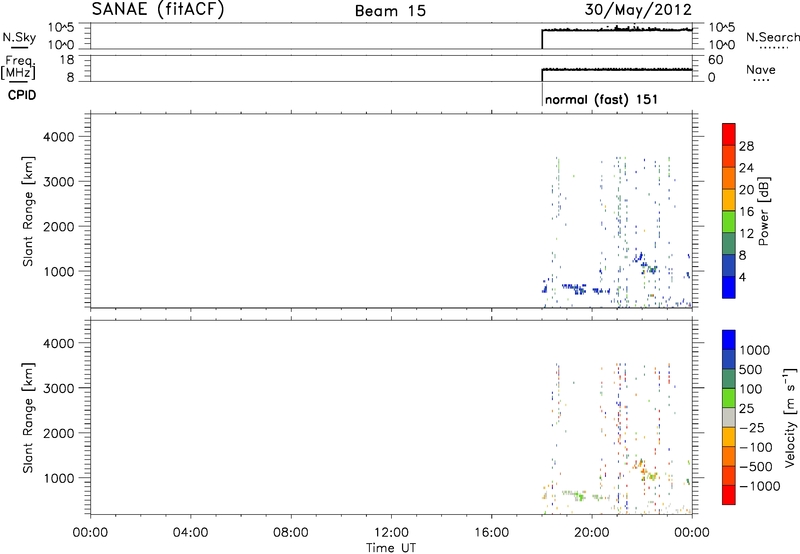Select the 12:00 time tick label
This screenshot has width=800, height=554.
(391, 532)
